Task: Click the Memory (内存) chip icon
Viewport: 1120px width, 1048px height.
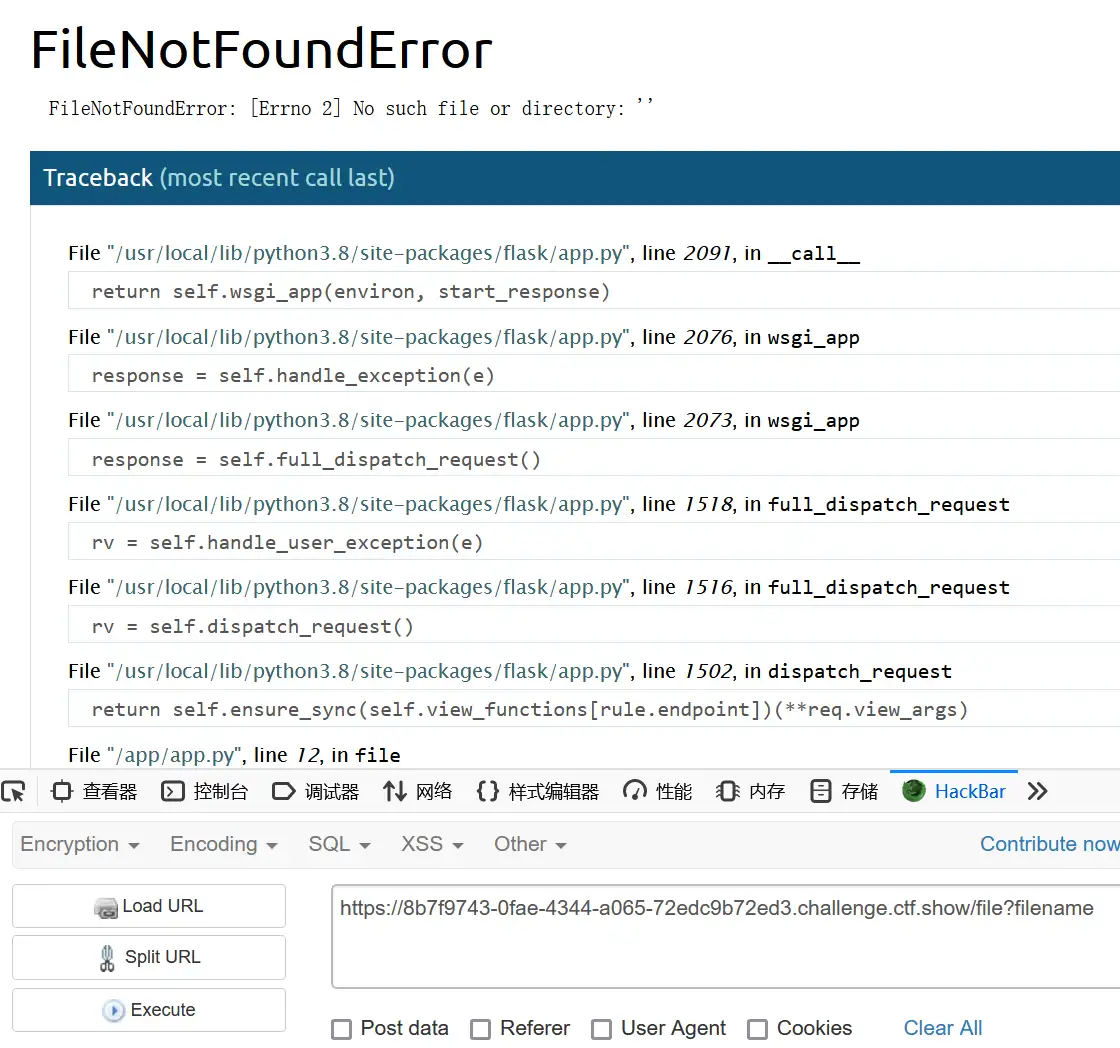Action: pyautogui.click(x=727, y=792)
